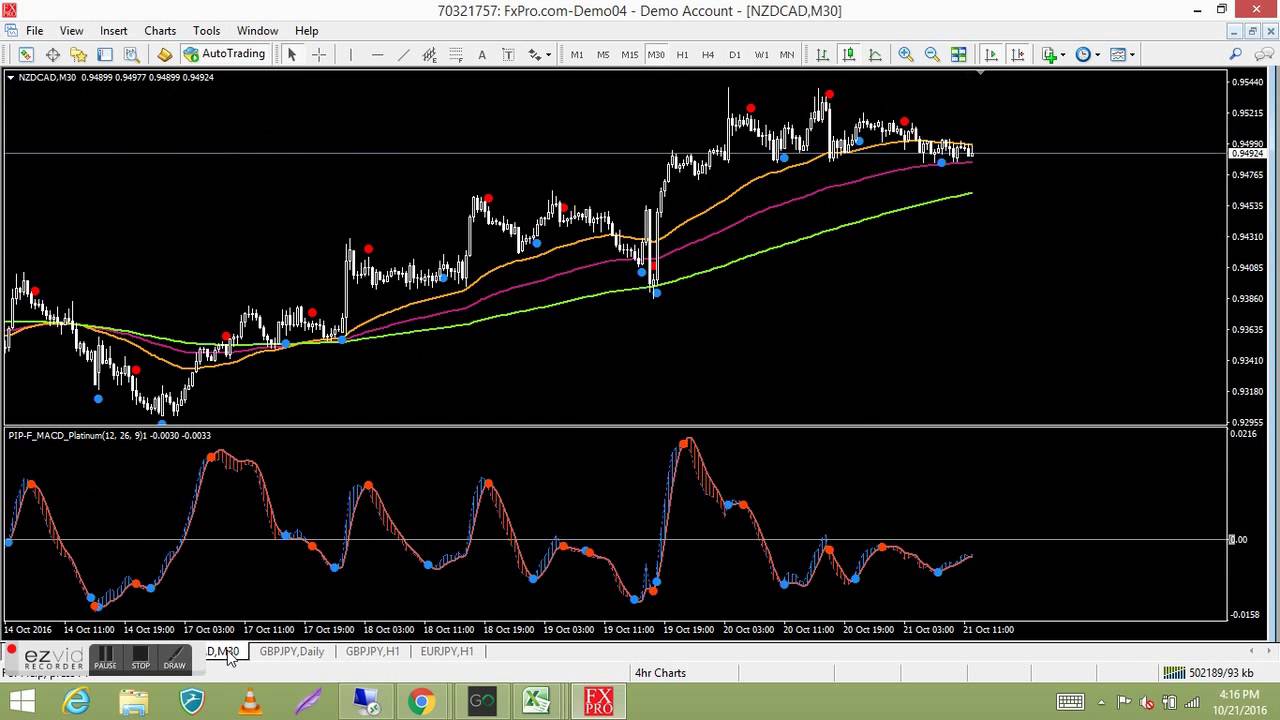Toggle the AutoTrading button

224,54
